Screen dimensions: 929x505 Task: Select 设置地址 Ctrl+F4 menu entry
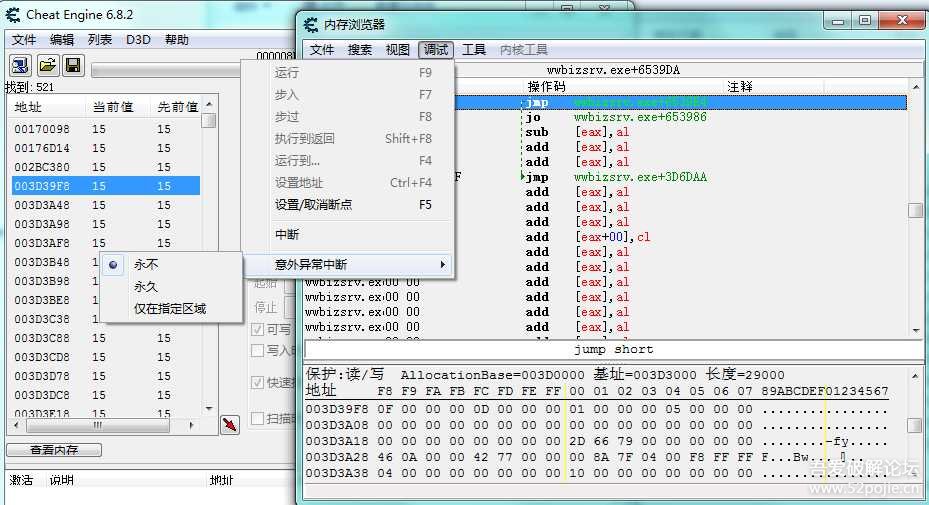[348, 183]
